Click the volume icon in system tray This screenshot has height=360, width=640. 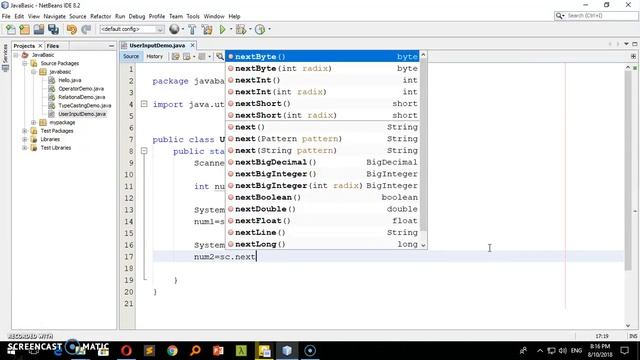[x=562, y=351]
